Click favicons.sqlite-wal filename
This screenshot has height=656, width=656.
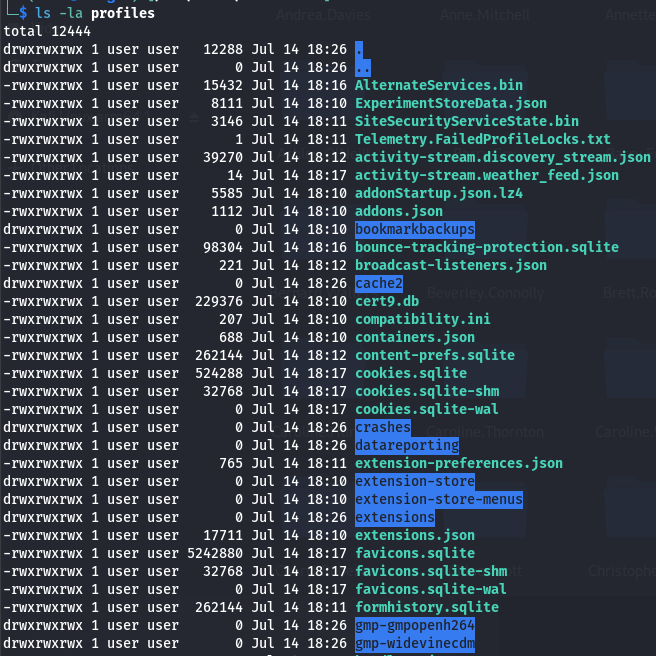(430, 589)
